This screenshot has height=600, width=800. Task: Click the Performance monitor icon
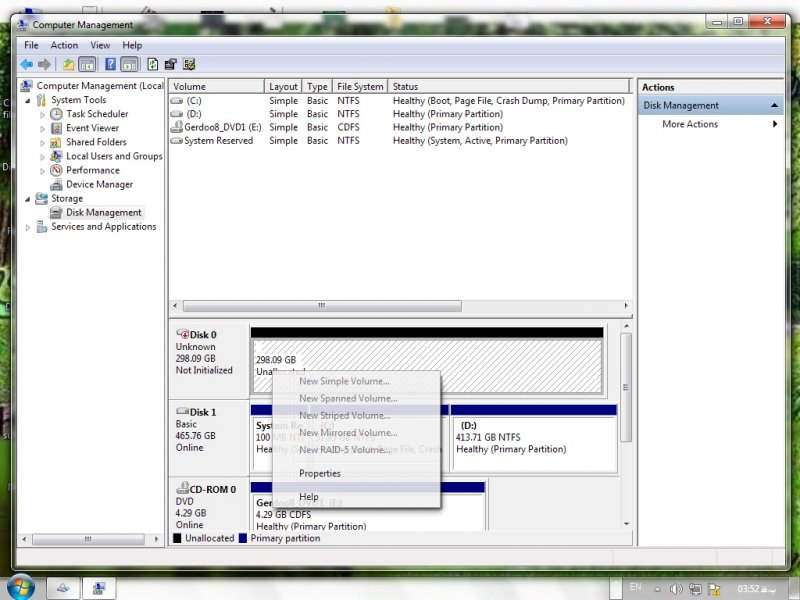point(56,170)
